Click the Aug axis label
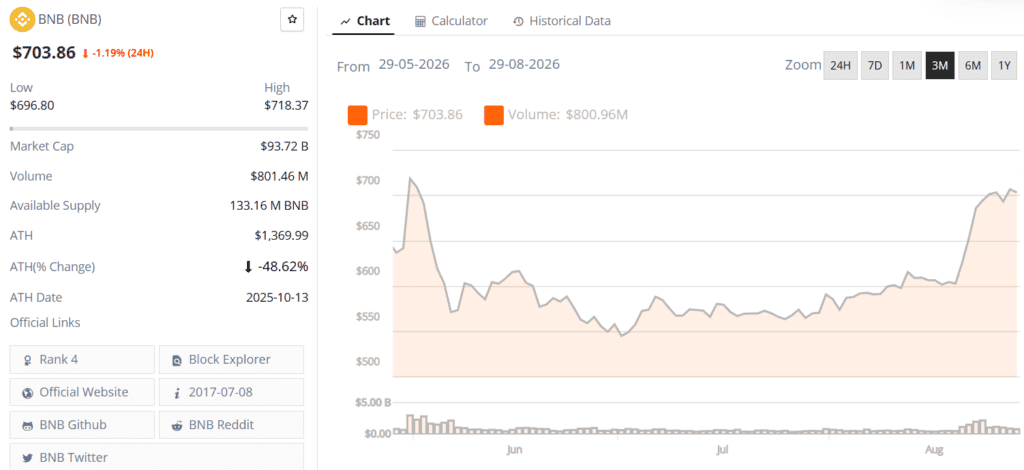 935,450
